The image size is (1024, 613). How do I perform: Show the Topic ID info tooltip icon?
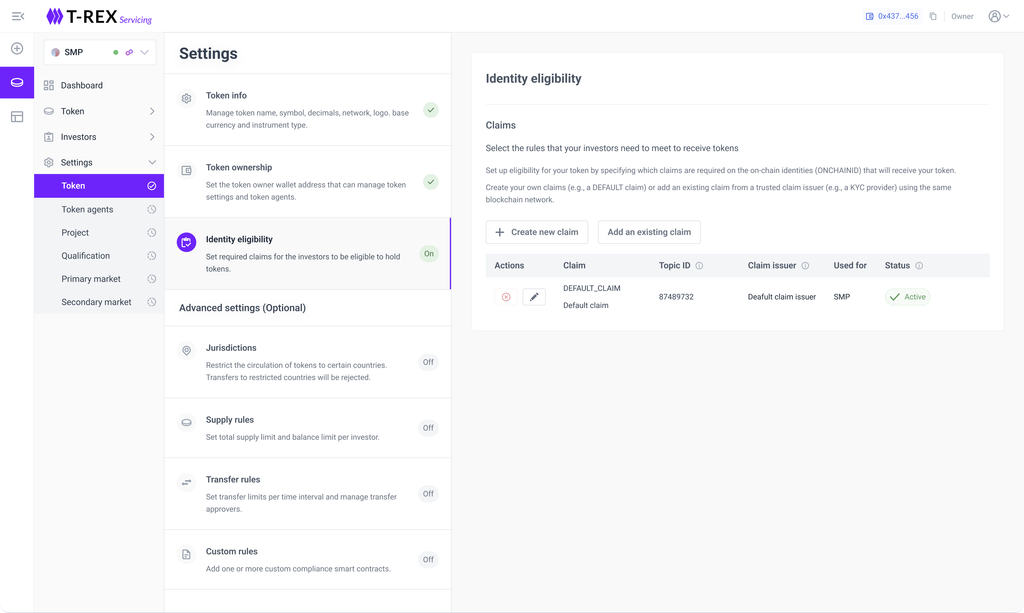pyautogui.click(x=699, y=266)
